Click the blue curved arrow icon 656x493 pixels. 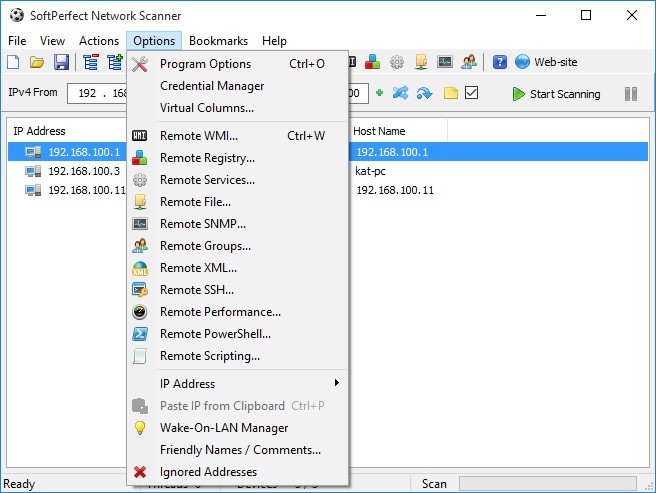[424, 93]
